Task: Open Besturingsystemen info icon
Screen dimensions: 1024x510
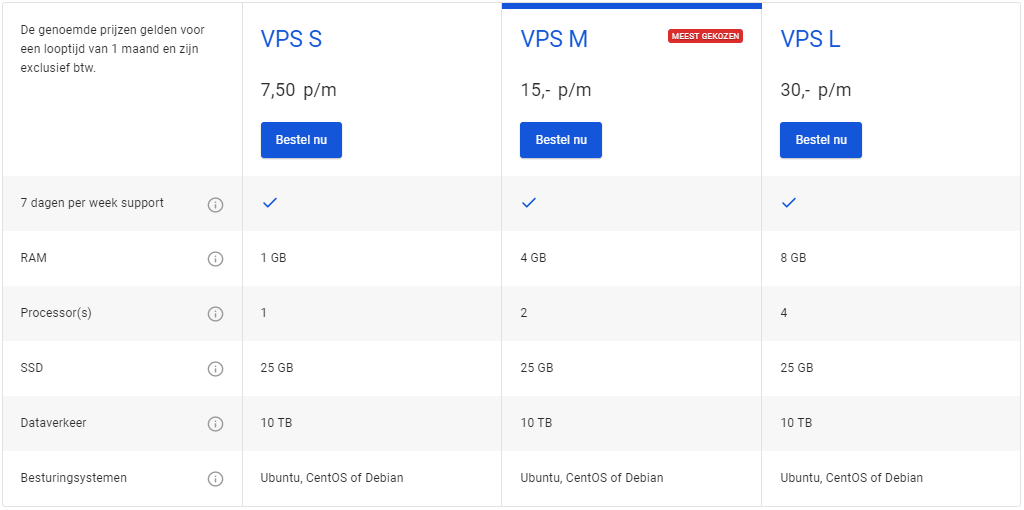Action: (215, 479)
